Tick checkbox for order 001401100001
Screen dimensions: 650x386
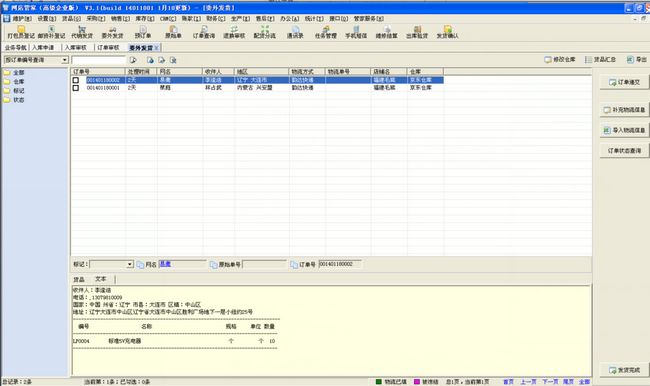75,88
